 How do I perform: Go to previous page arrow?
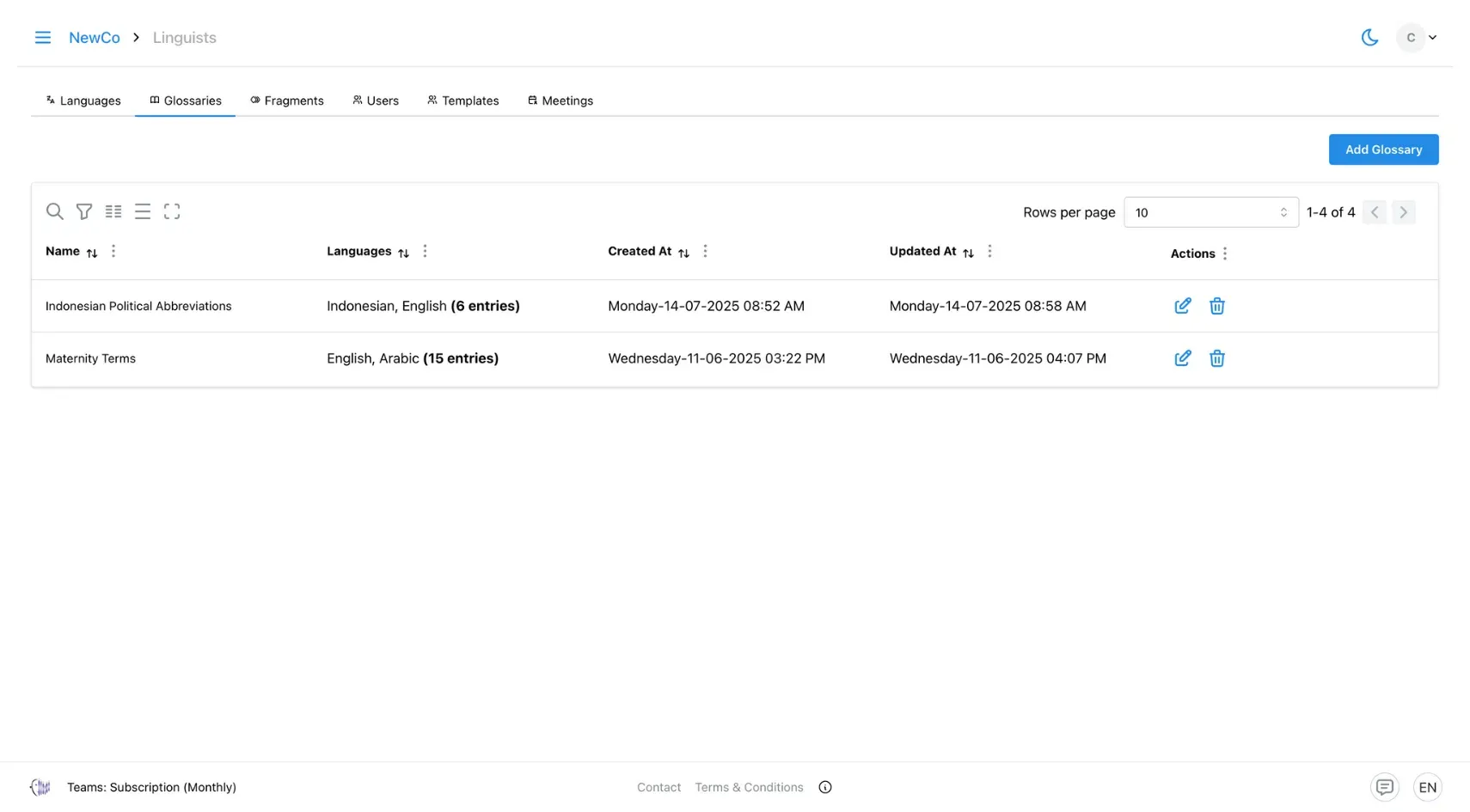(x=1375, y=212)
